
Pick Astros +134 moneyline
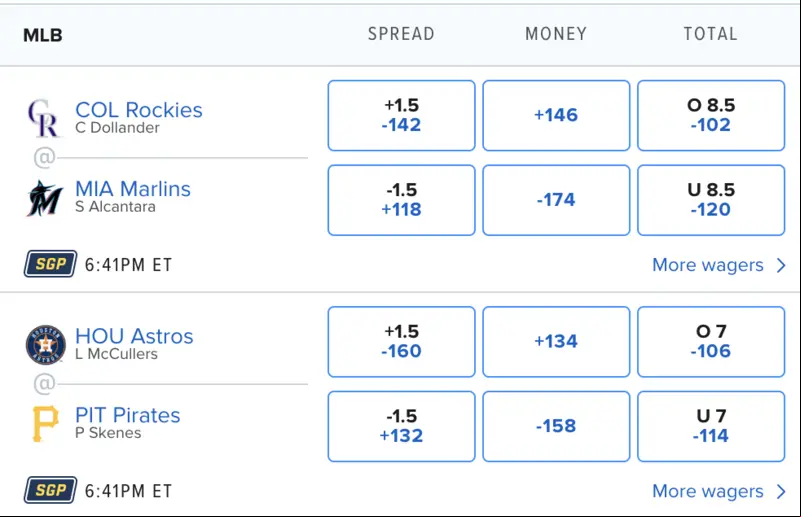click(556, 342)
